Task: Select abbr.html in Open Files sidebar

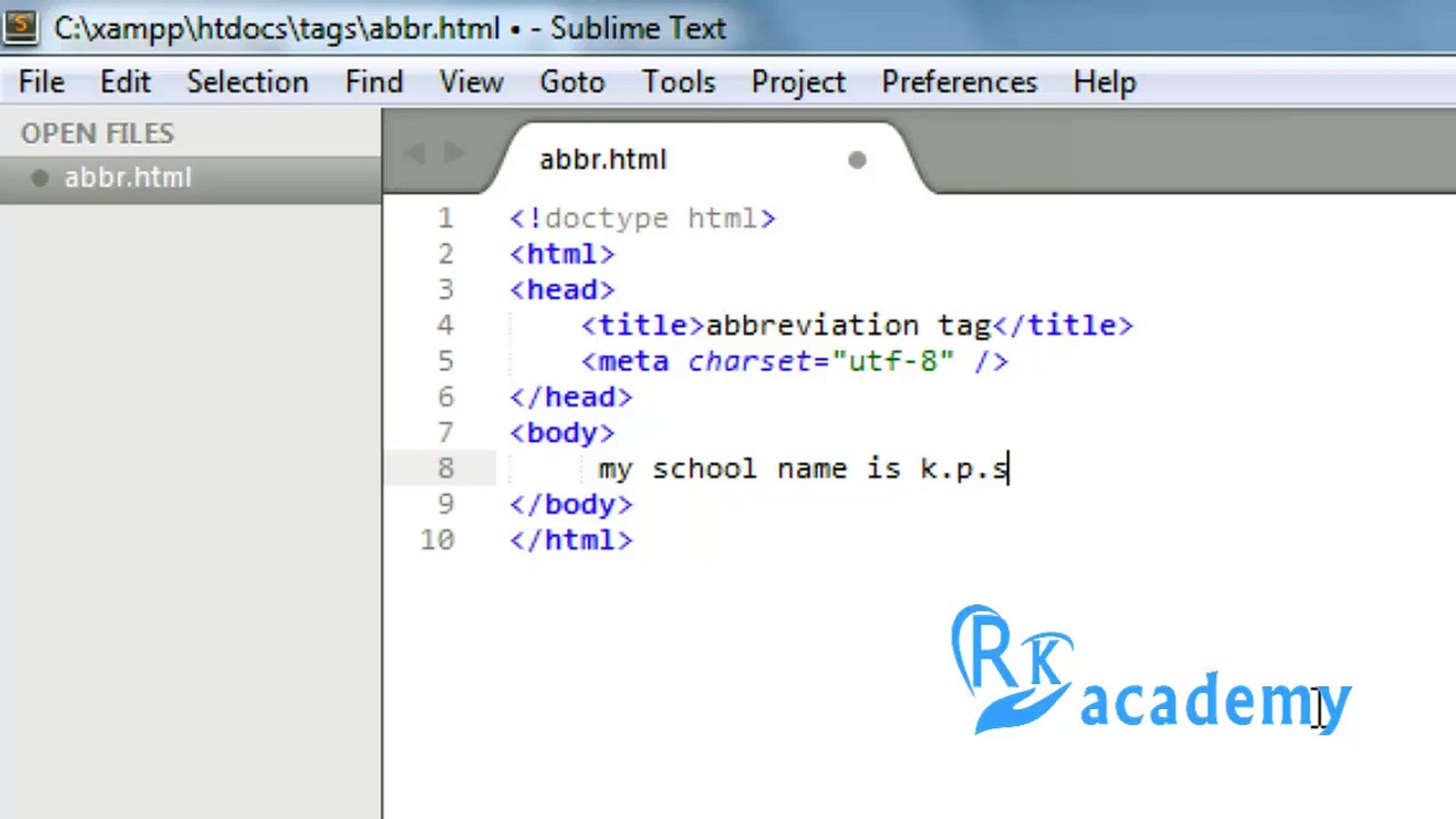Action: click(x=127, y=177)
